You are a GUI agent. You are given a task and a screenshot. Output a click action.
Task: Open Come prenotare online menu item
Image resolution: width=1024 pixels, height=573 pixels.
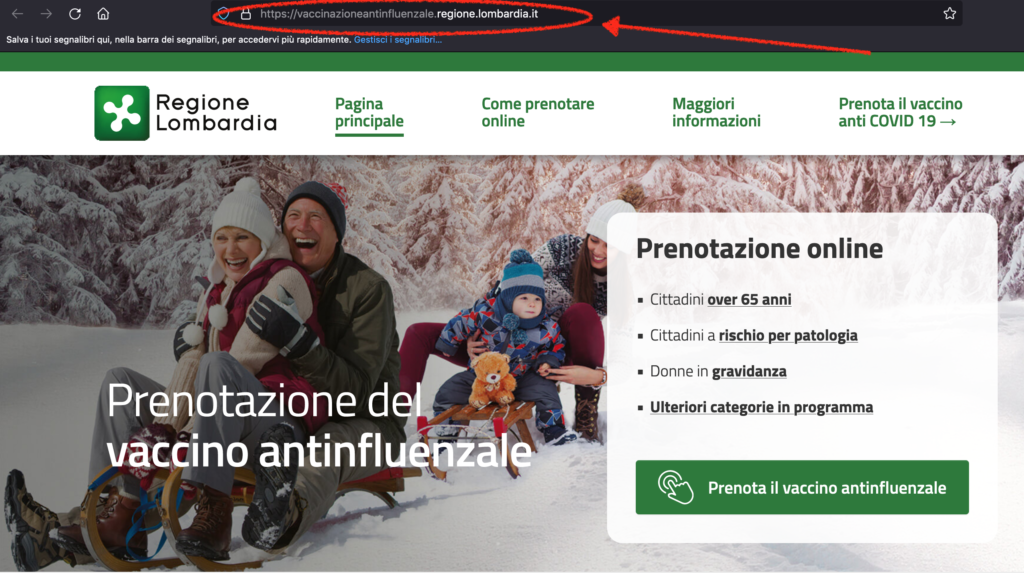click(x=537, y=112)
